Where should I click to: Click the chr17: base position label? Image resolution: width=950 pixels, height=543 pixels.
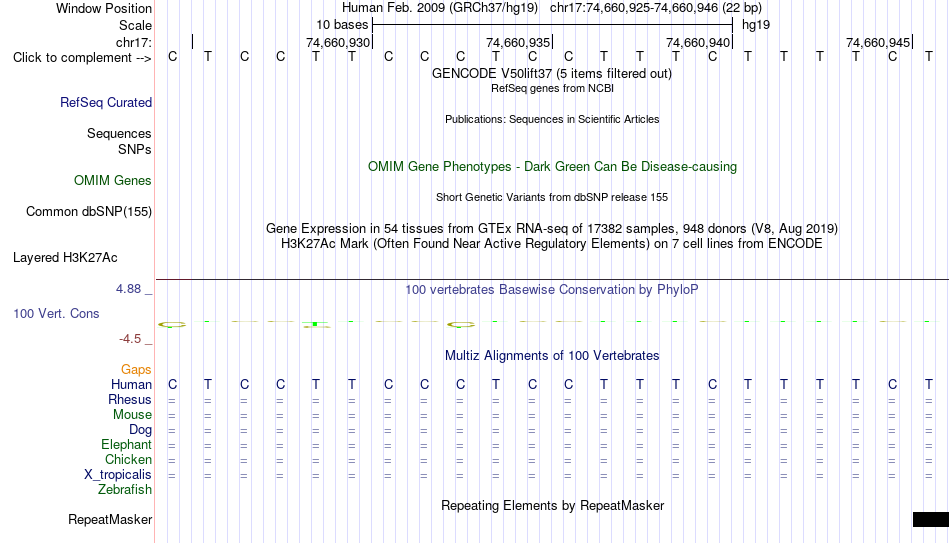pyautogui.click(x=134, y=42)
